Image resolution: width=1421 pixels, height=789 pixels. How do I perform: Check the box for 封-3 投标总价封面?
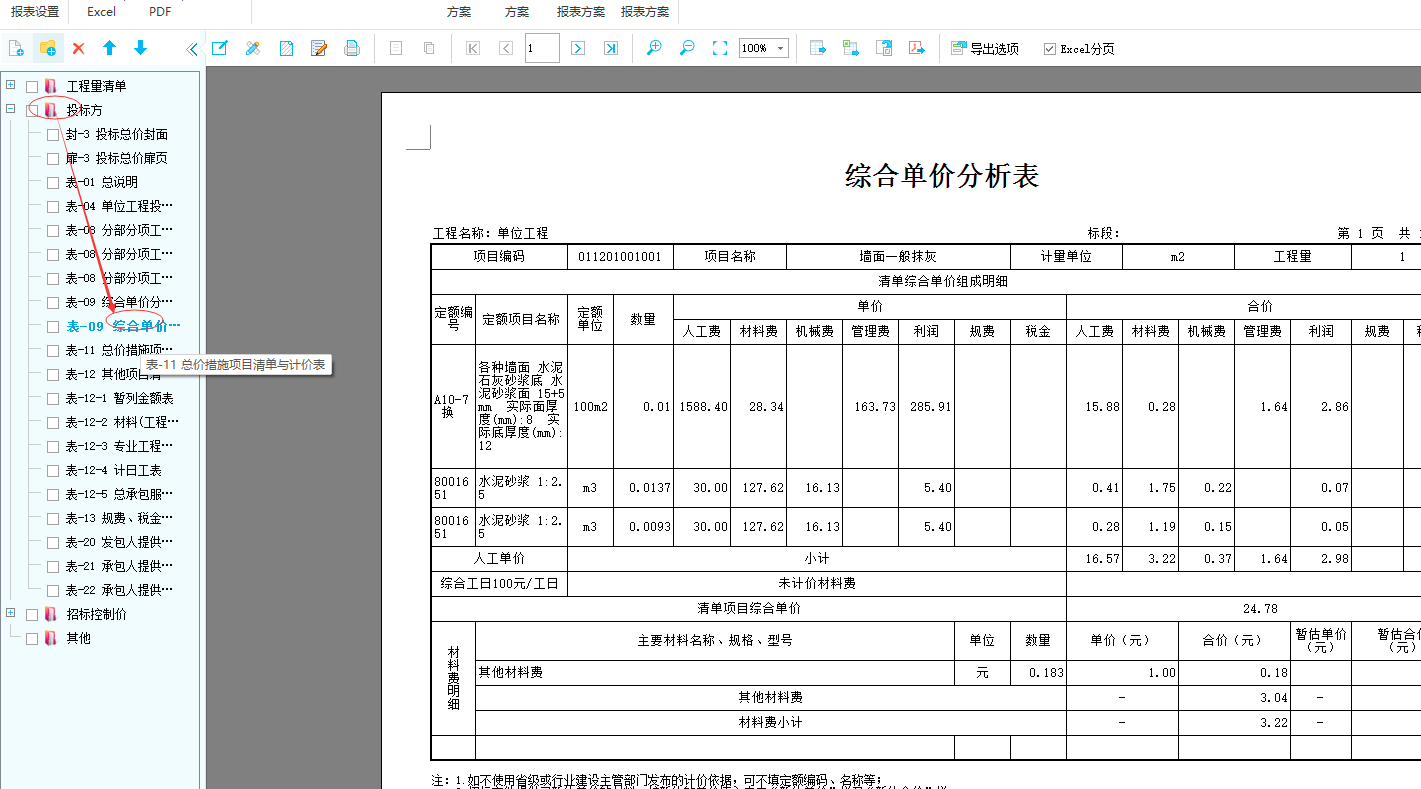(x=53, y=135)
